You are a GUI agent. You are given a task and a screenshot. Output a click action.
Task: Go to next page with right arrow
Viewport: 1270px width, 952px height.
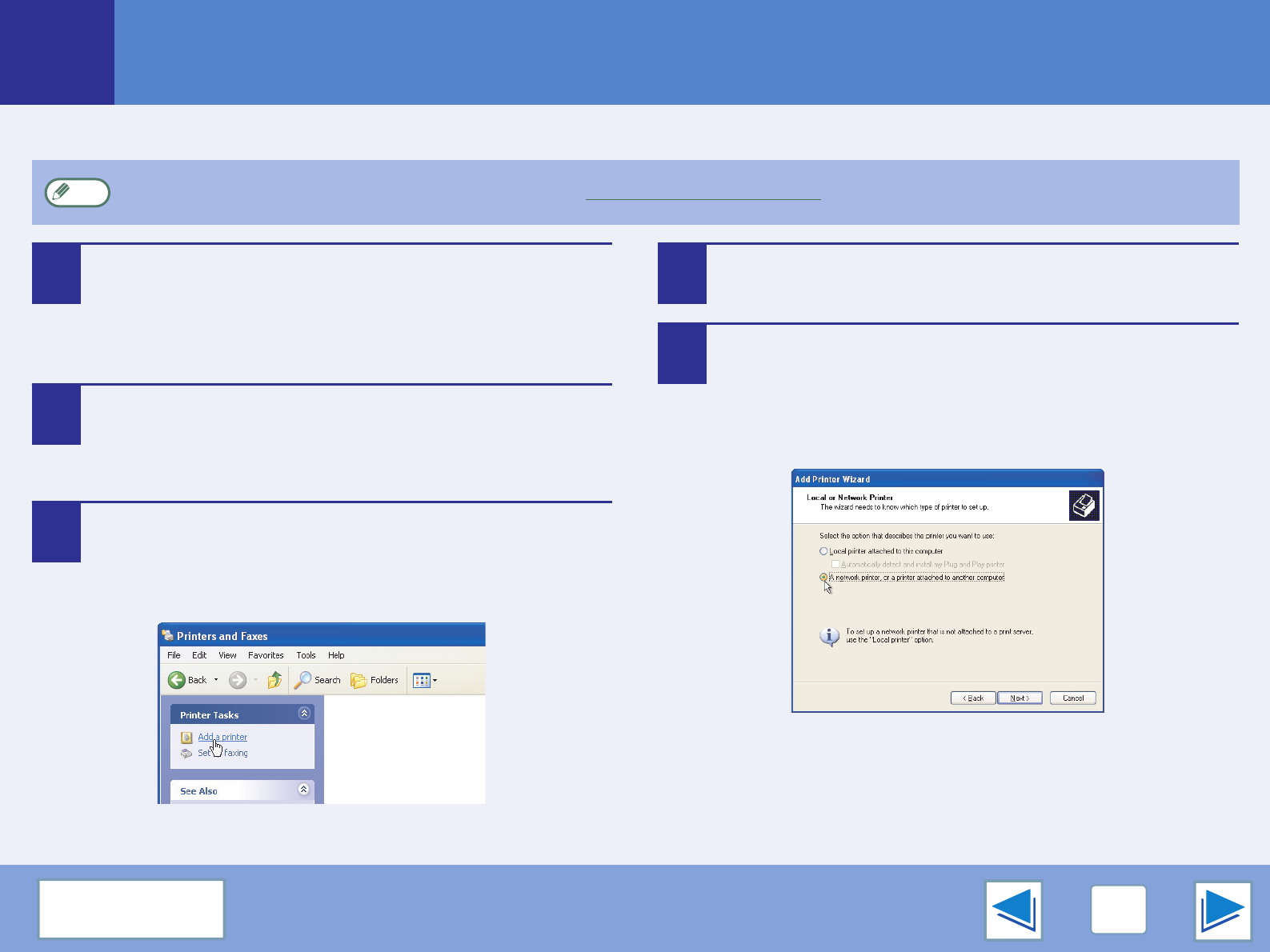click(1222, 910)
